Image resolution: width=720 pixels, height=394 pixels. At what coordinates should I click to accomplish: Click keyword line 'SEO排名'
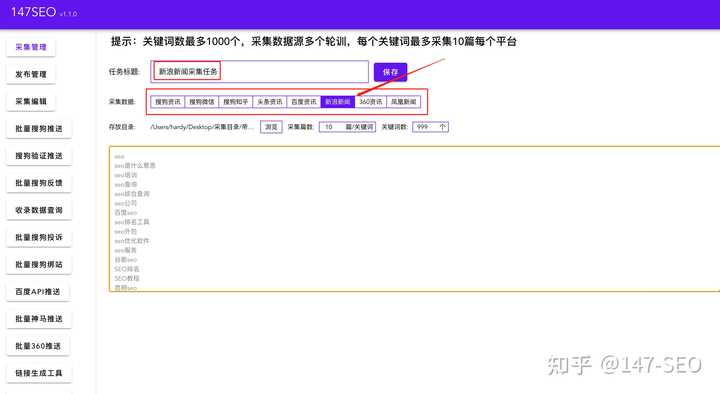pyautogui.click(x=127, y=269)
